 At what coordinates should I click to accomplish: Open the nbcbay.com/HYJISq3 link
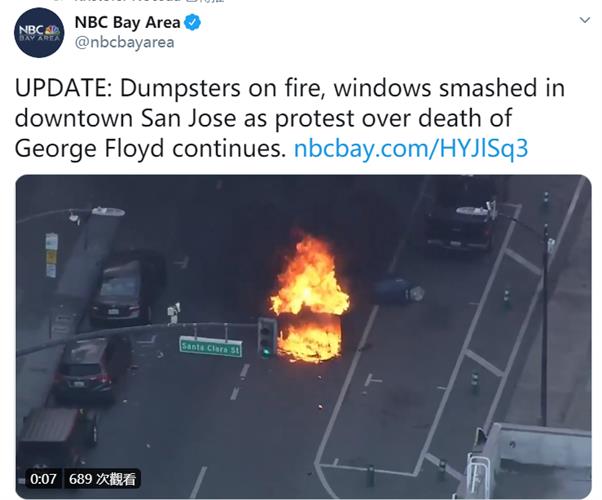(411, 149)
